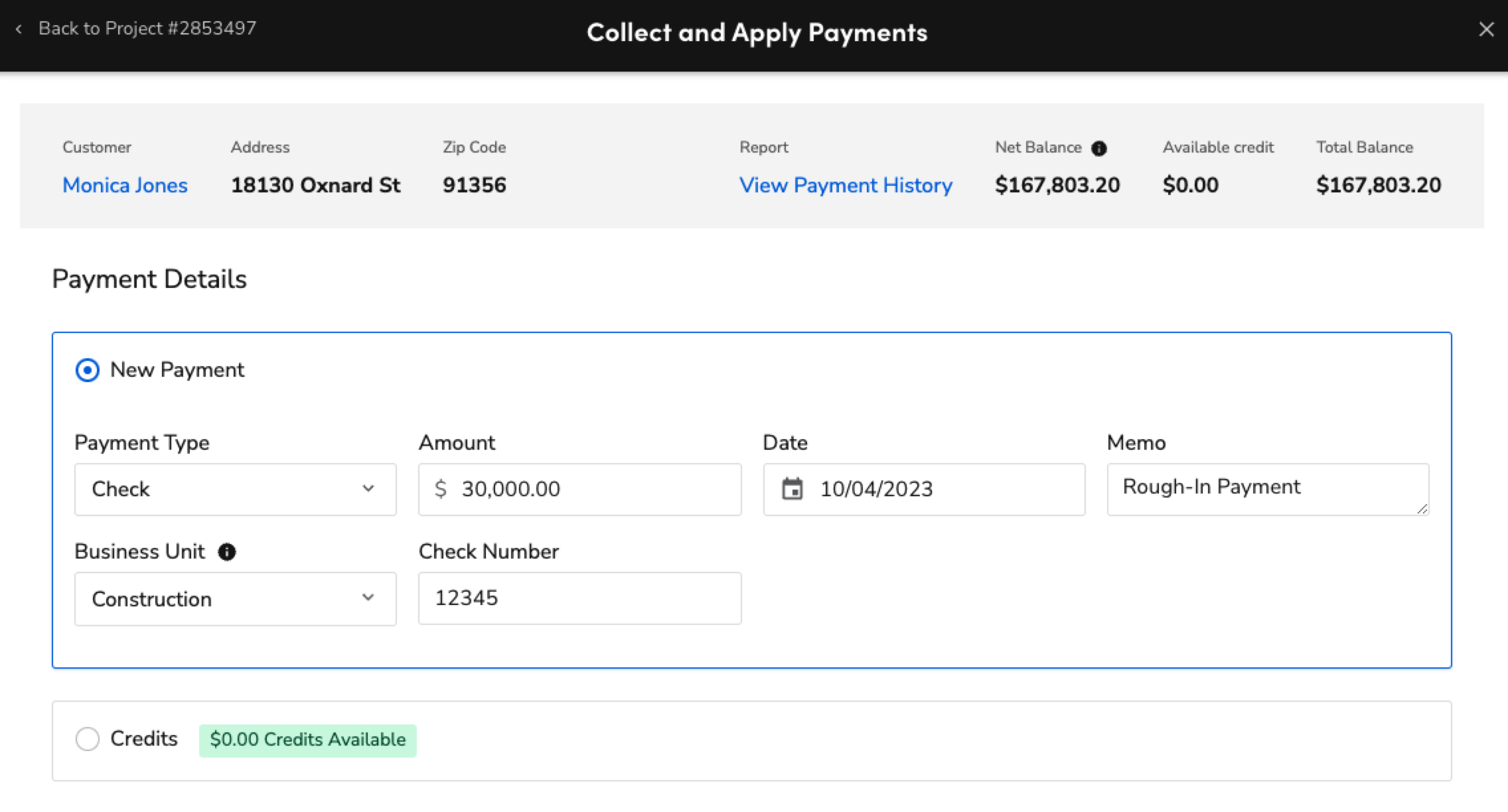Click the Business Unit field label
This screenshot has height=812, width=1508.
[x=139, y=552]
